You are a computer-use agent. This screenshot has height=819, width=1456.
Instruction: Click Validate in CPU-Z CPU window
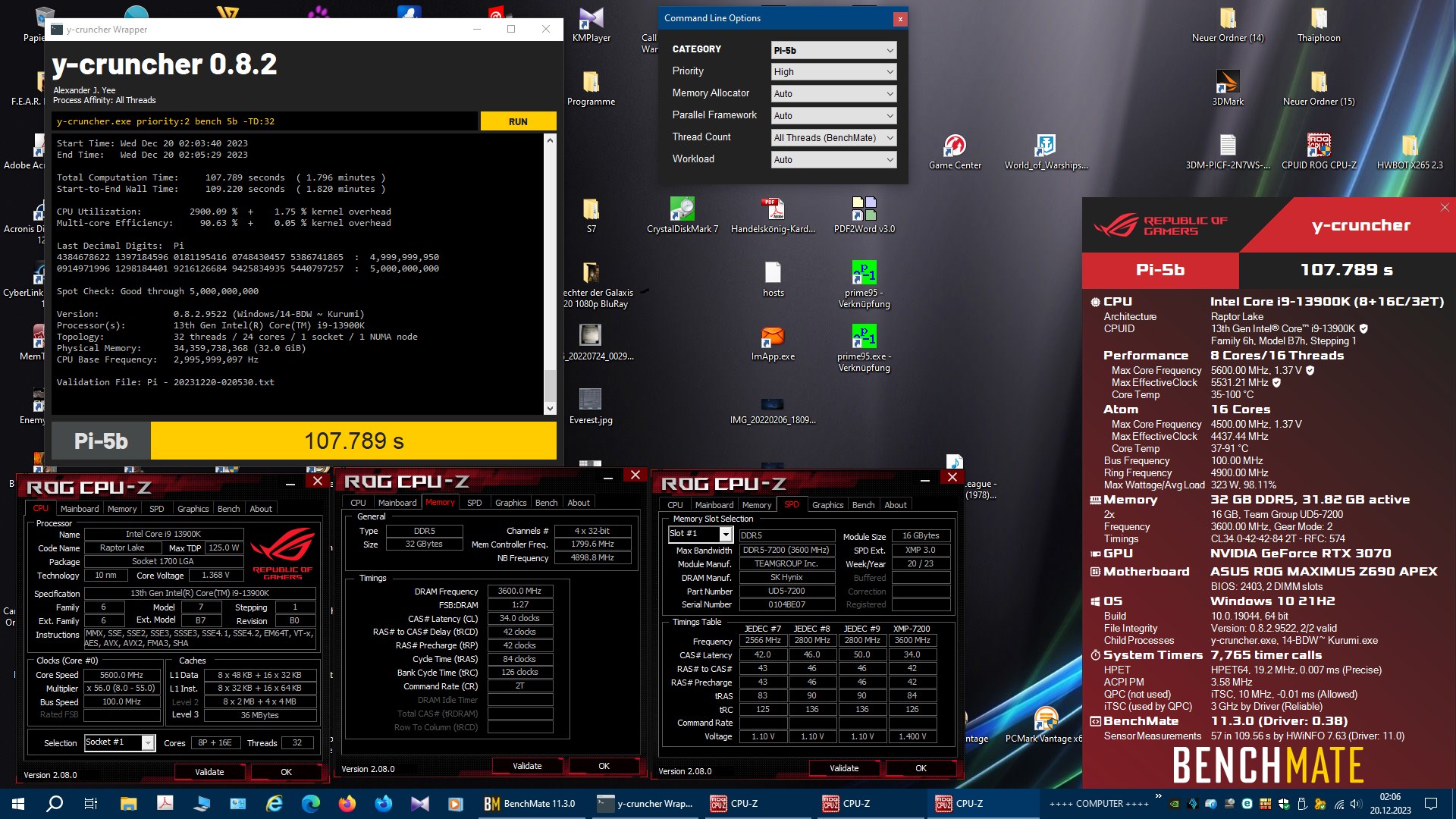tap(209, 772)
